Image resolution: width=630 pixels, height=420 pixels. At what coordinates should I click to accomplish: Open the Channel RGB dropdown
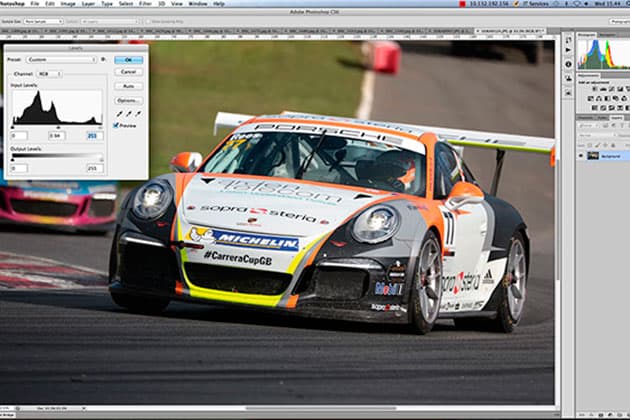(49, 74)
